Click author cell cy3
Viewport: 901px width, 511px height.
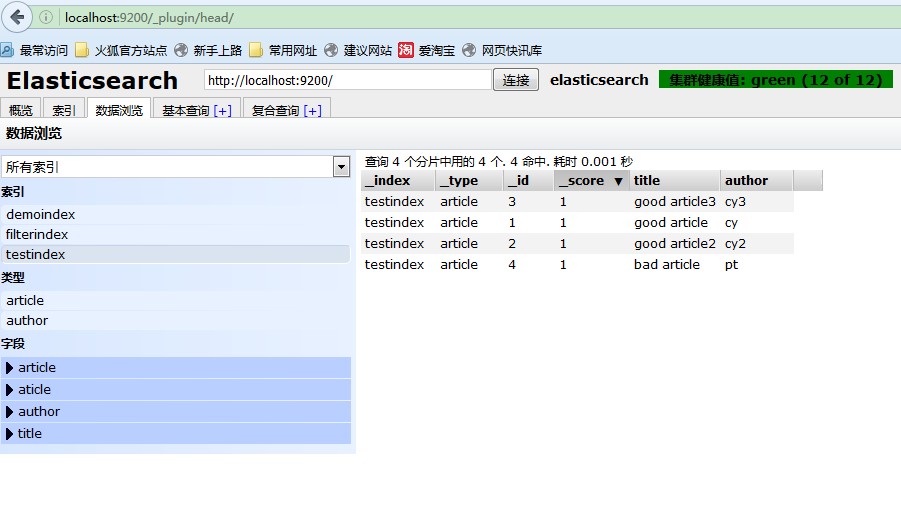click(735, 202)
